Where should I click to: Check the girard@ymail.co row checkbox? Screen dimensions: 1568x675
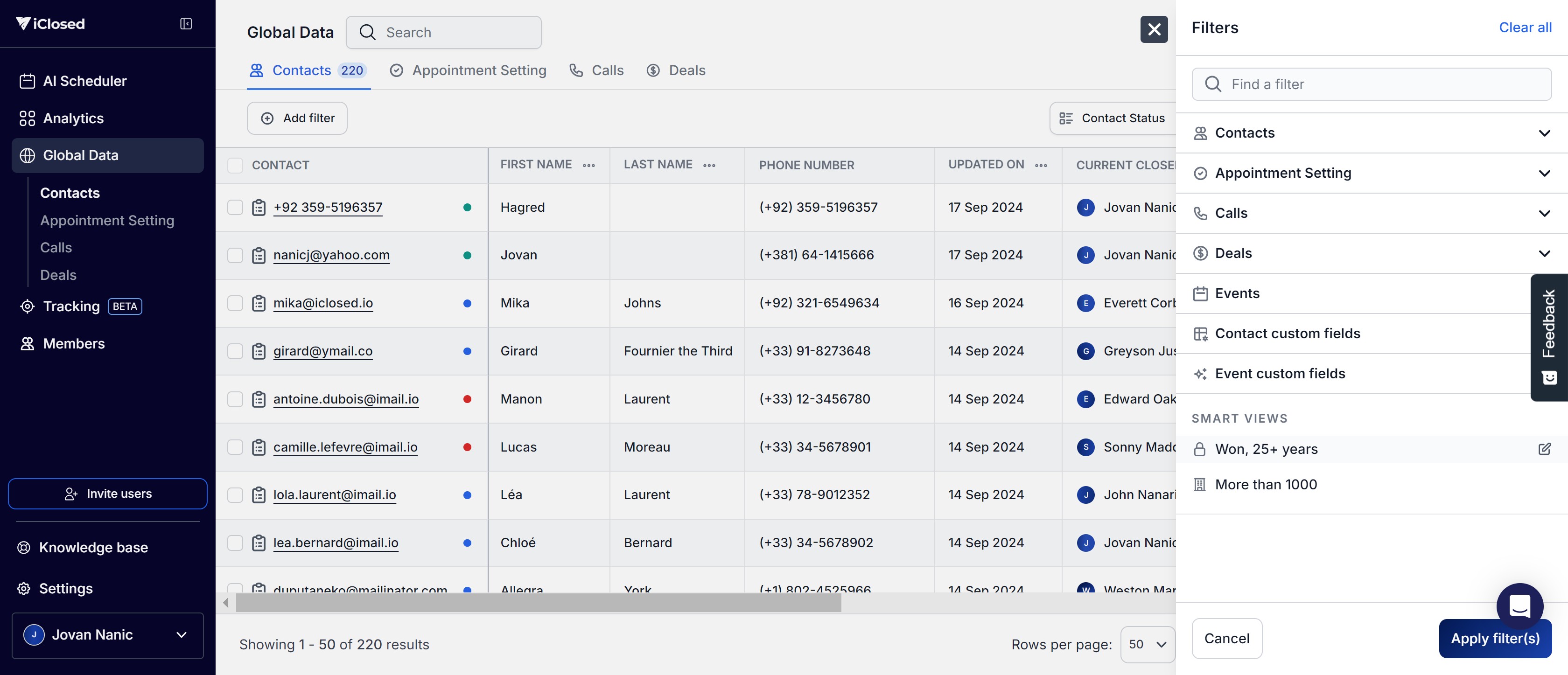(235, 351)
